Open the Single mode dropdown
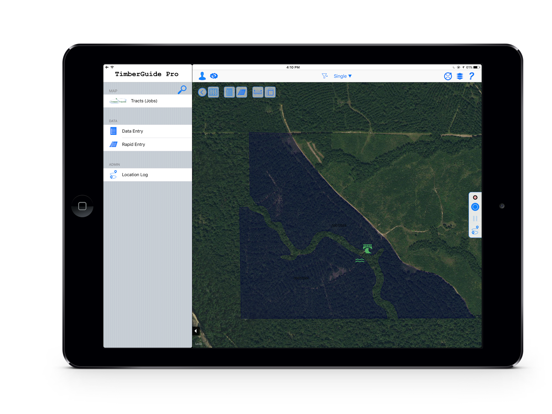Screen dimensions: 552x414 point(342,76)
